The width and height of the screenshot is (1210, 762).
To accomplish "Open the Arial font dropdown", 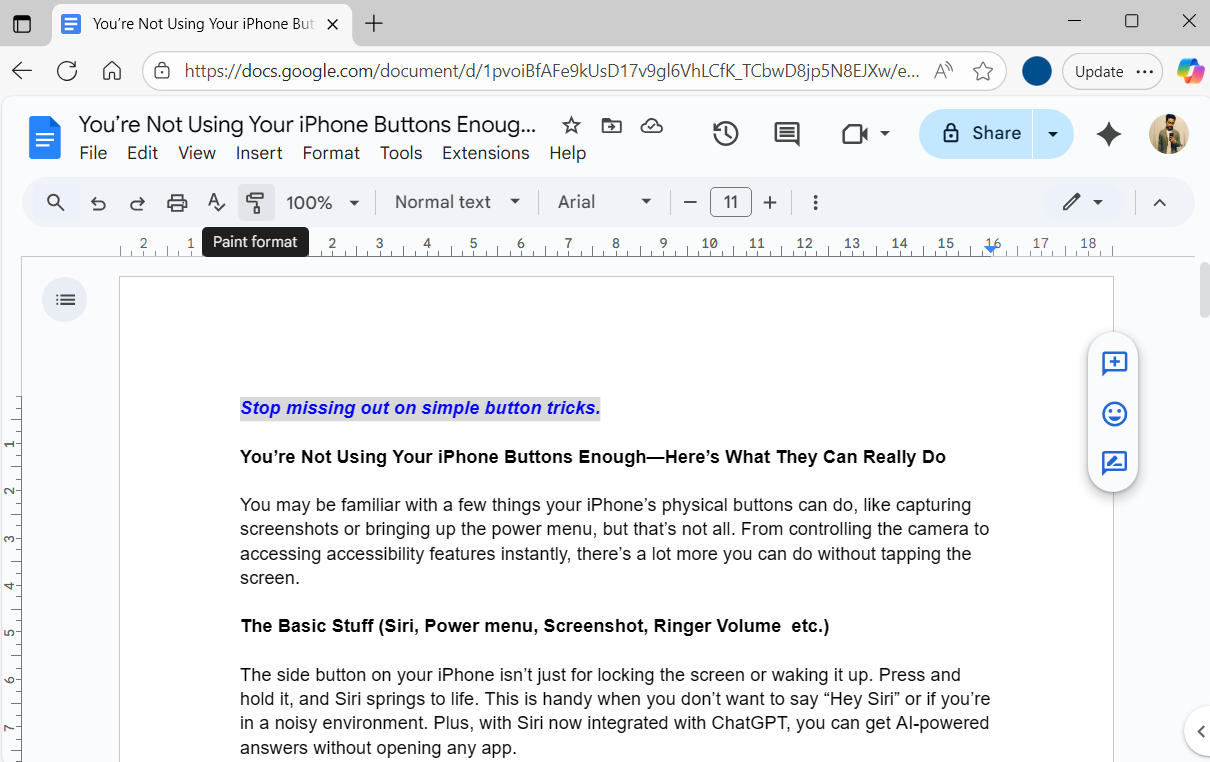I will 604,203.
